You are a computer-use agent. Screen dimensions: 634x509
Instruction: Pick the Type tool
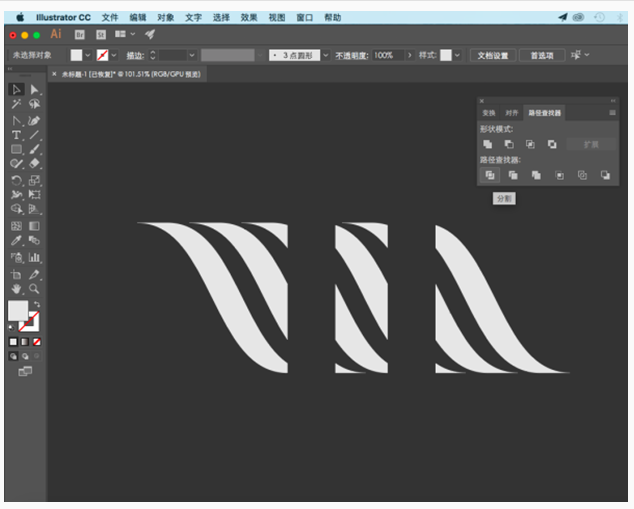(x=17, y=135)
